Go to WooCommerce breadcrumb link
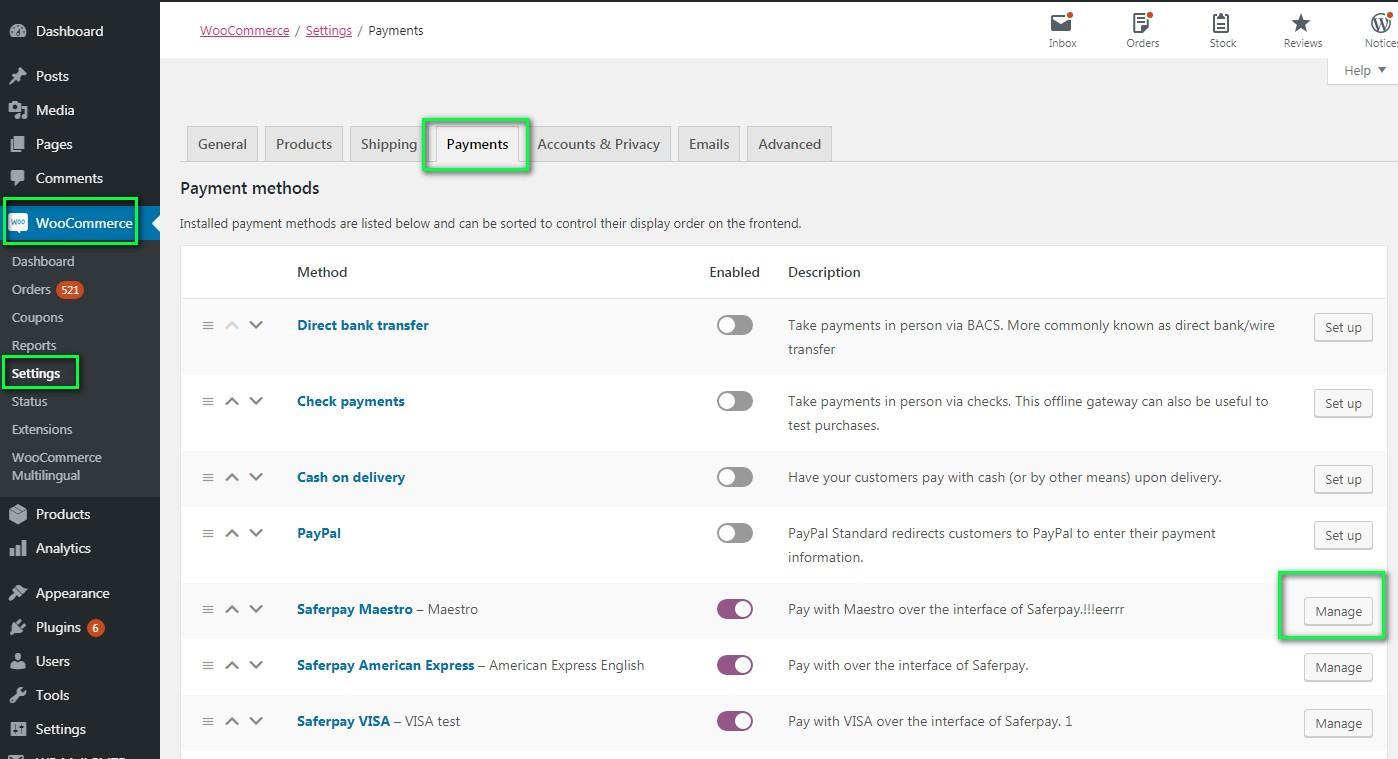Screen dimensions: 1398x759 click(x=244, y=31)
